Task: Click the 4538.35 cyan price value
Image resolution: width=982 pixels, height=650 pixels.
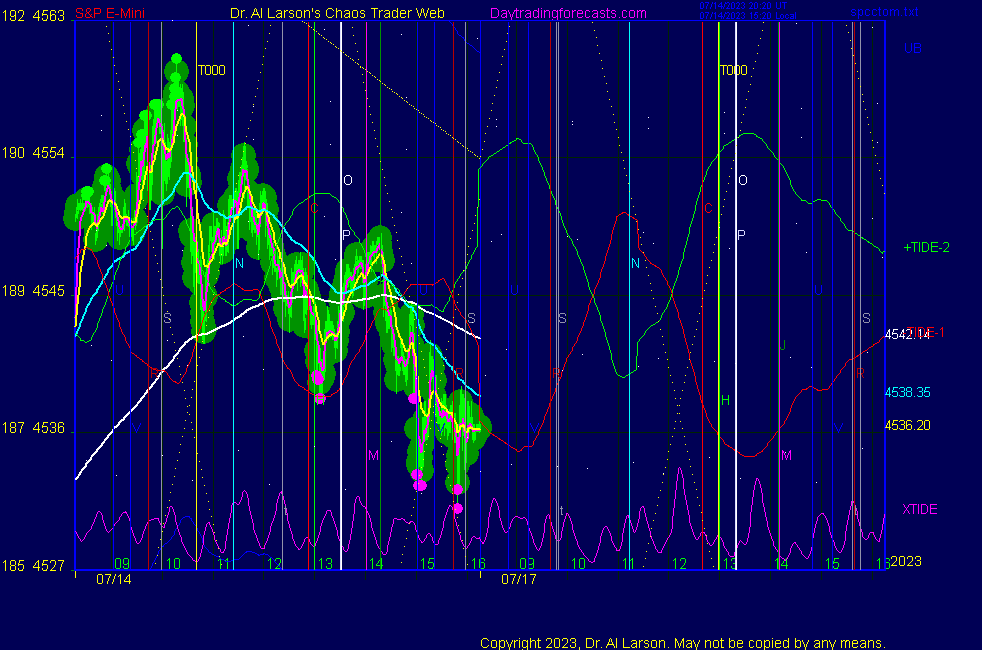Action: coord(907,393)
